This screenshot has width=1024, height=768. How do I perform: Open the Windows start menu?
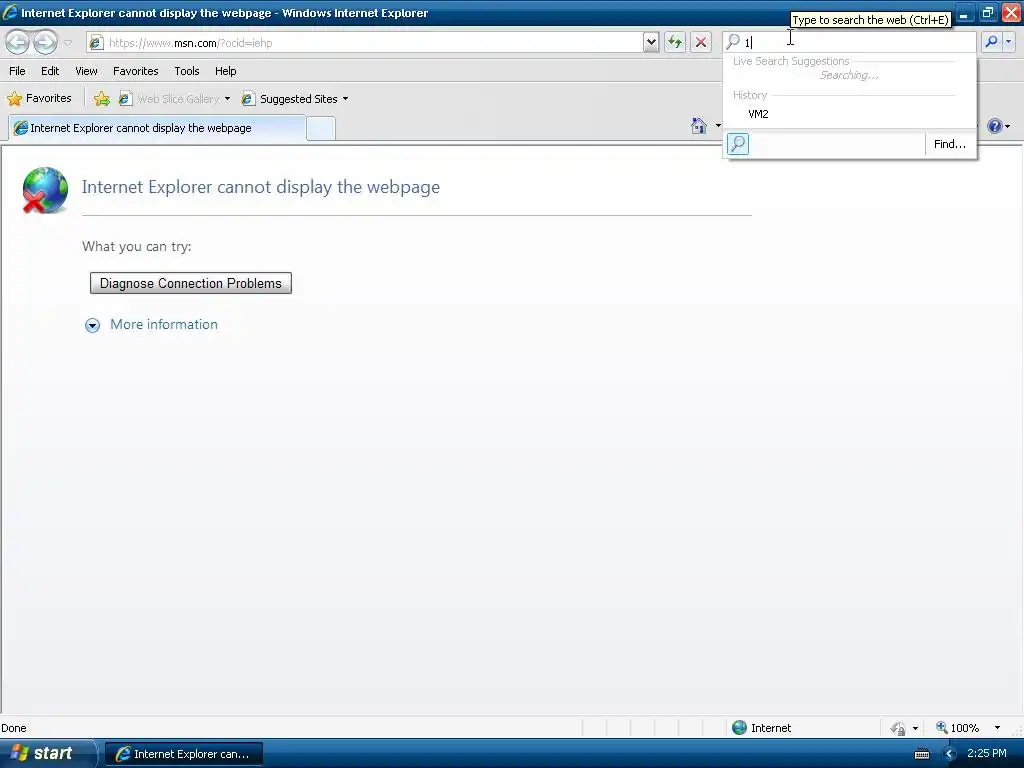pyautogui.click(x=48, y=754)
